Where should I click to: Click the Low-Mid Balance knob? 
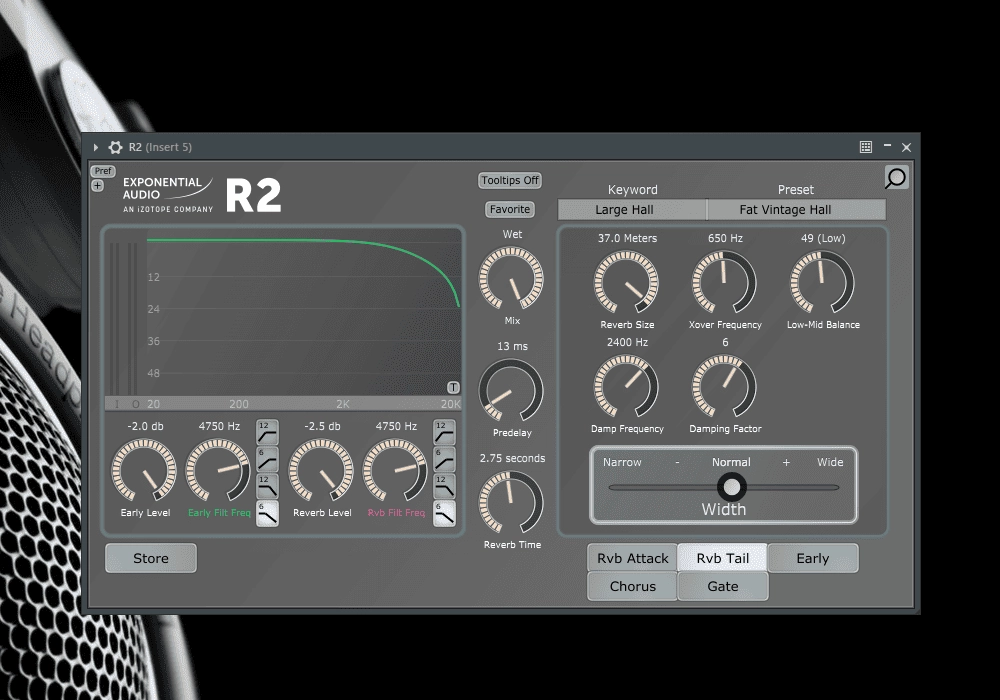pos(823,282)
